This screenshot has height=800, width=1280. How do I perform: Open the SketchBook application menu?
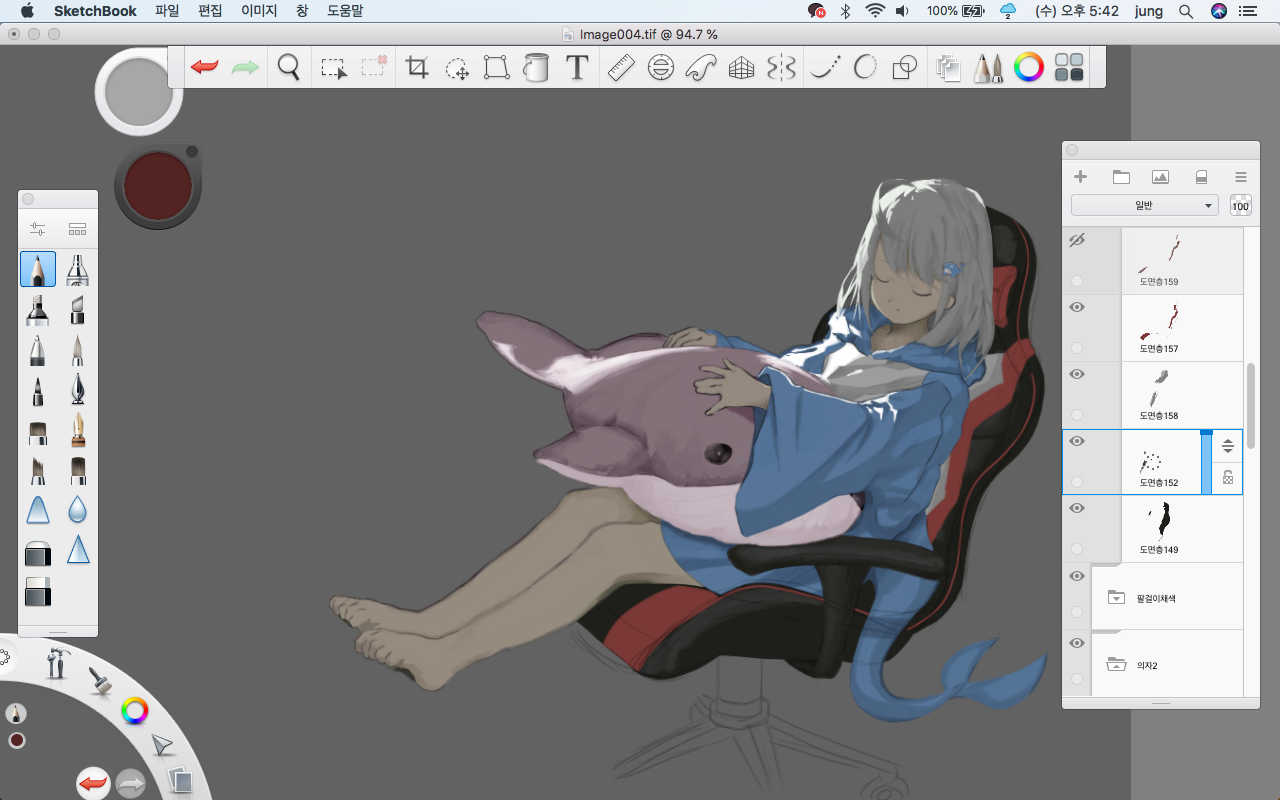click(x=95, y=11)
